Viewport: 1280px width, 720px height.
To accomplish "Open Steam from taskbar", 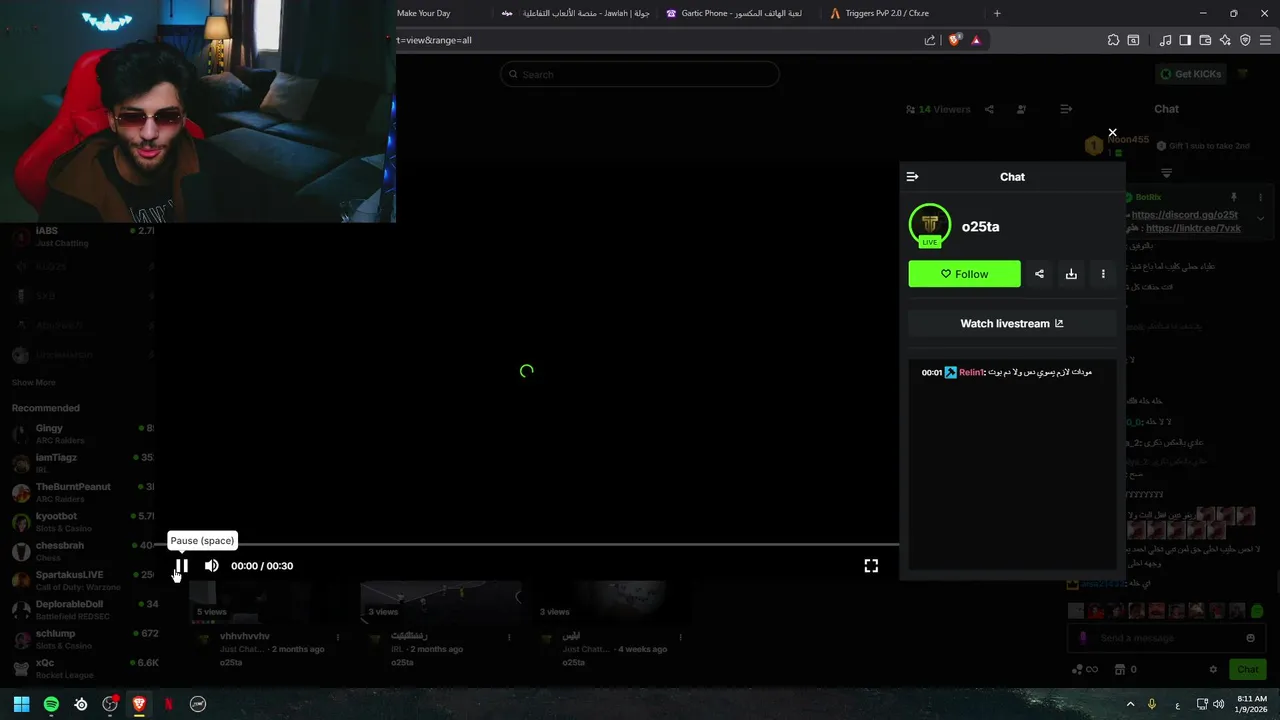I will point(81,704).
